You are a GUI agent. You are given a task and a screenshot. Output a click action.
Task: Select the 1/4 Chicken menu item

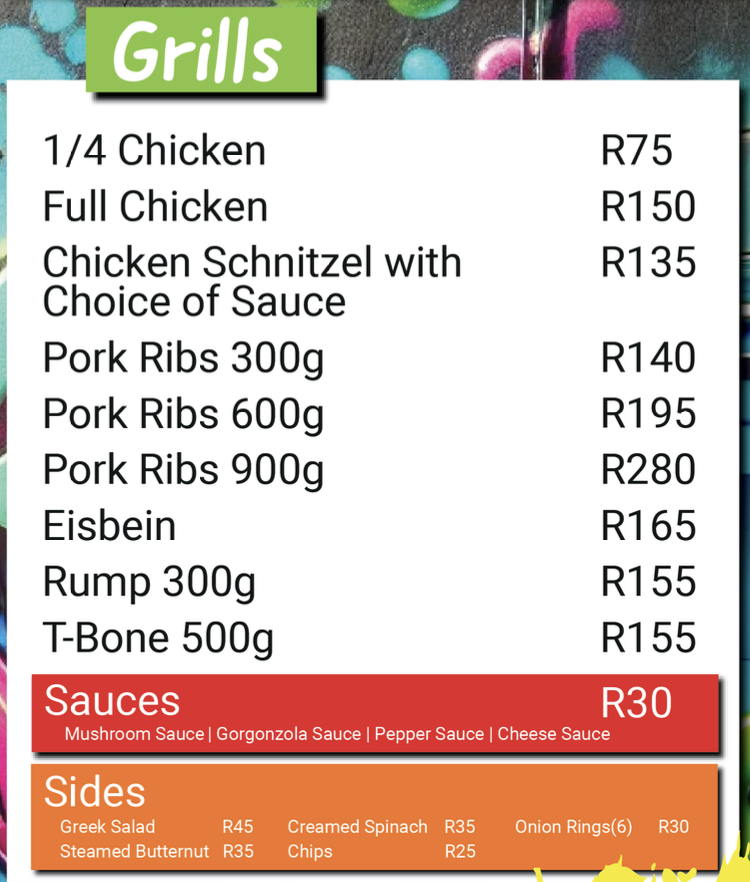[154, 151]
